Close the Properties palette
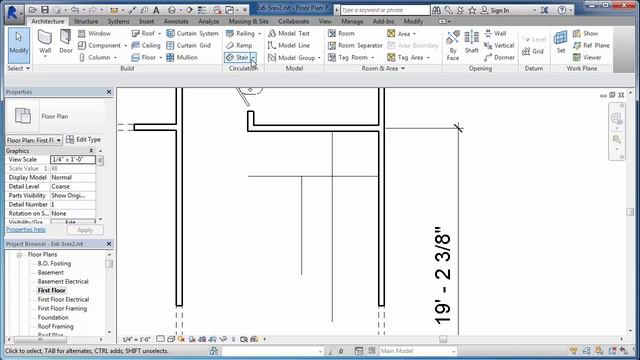 pos(109,92)
